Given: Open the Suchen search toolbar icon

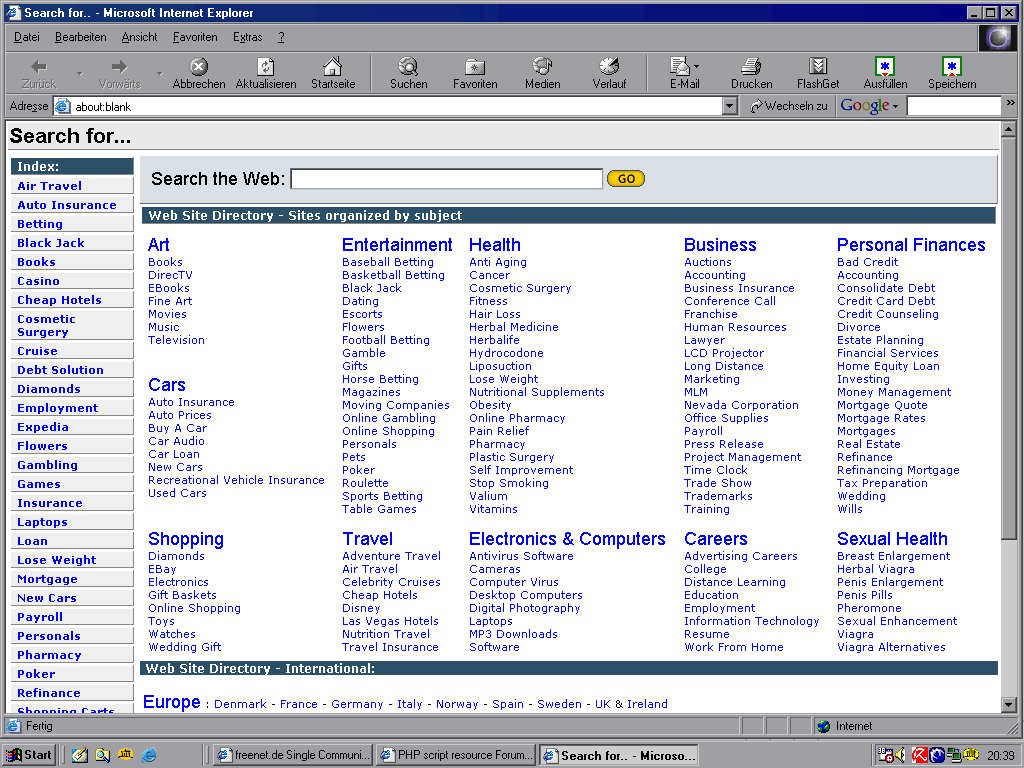Looking at the screenshot, I should pos(408,67).
